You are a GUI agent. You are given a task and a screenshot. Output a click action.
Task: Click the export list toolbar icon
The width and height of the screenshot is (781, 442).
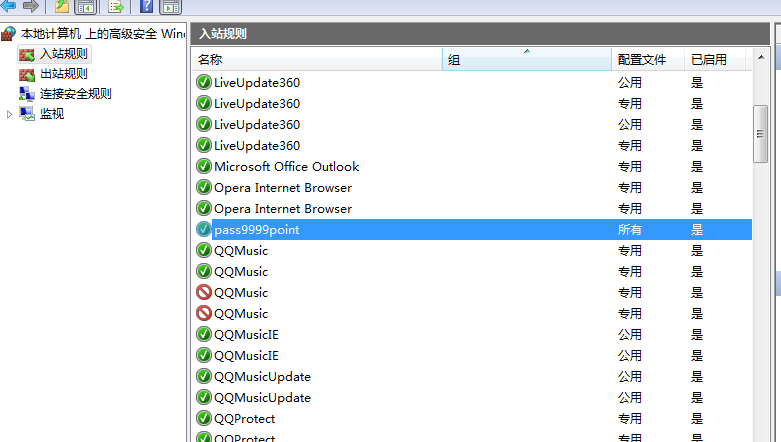[116, 6]
